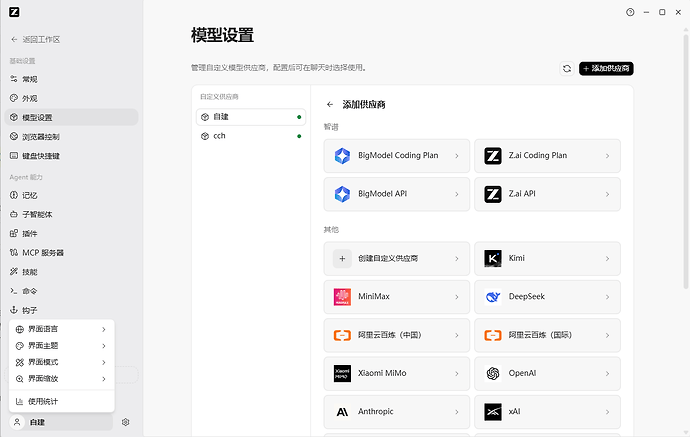Click the Z.ai API logo
Screen dimensions: 690x437
click(493, 194)
